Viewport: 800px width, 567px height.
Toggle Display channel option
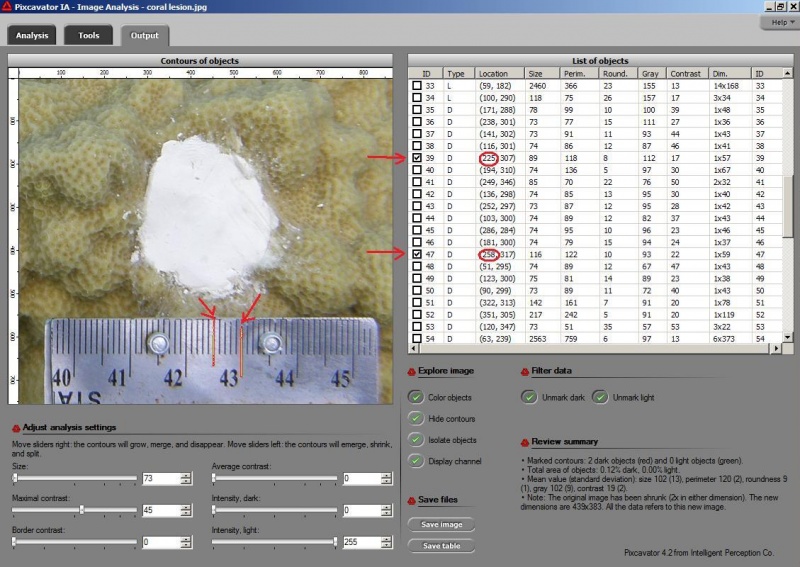416,461
